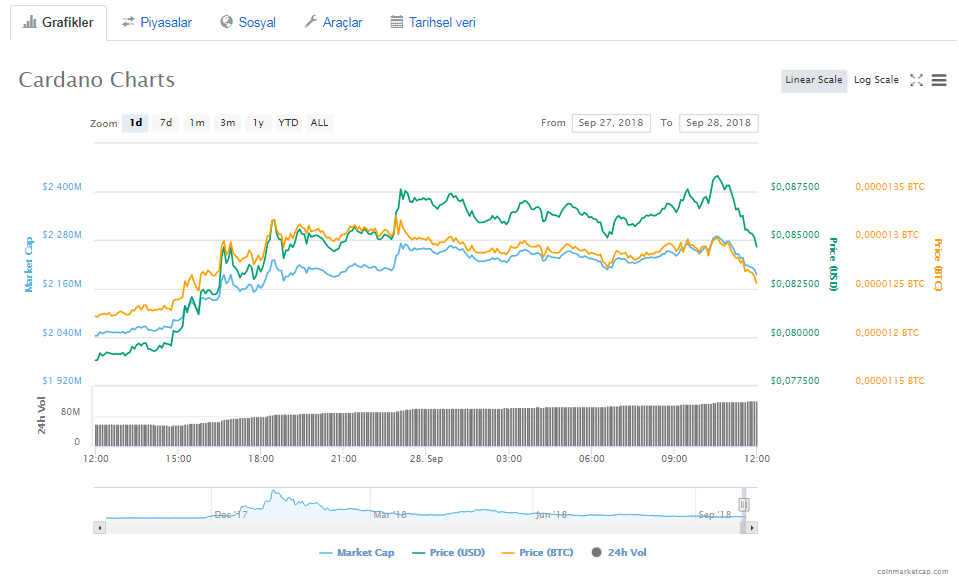The width and height of the screenshot is (959, 588).
Task: Click Dec '17 in the navigator
Action: pyautogui.click(x=231, y=515)
